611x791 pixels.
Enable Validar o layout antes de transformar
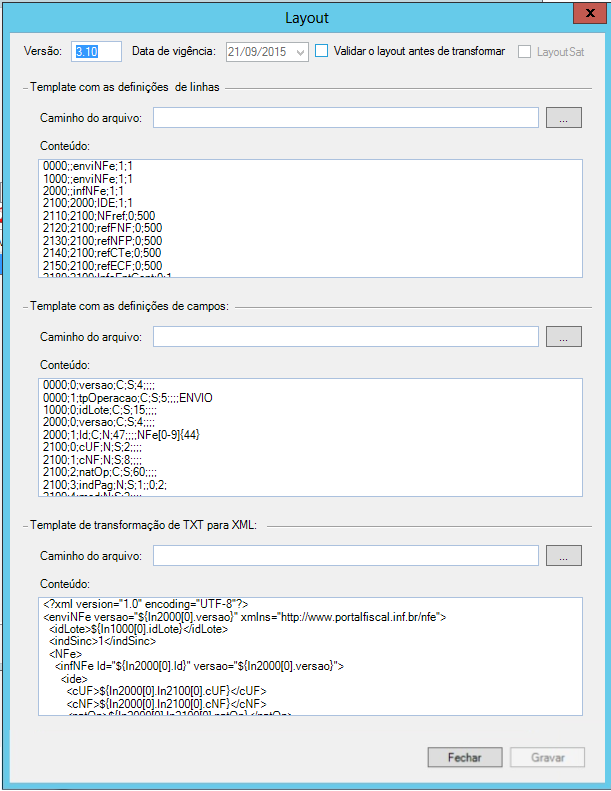[x=322, y=50]
